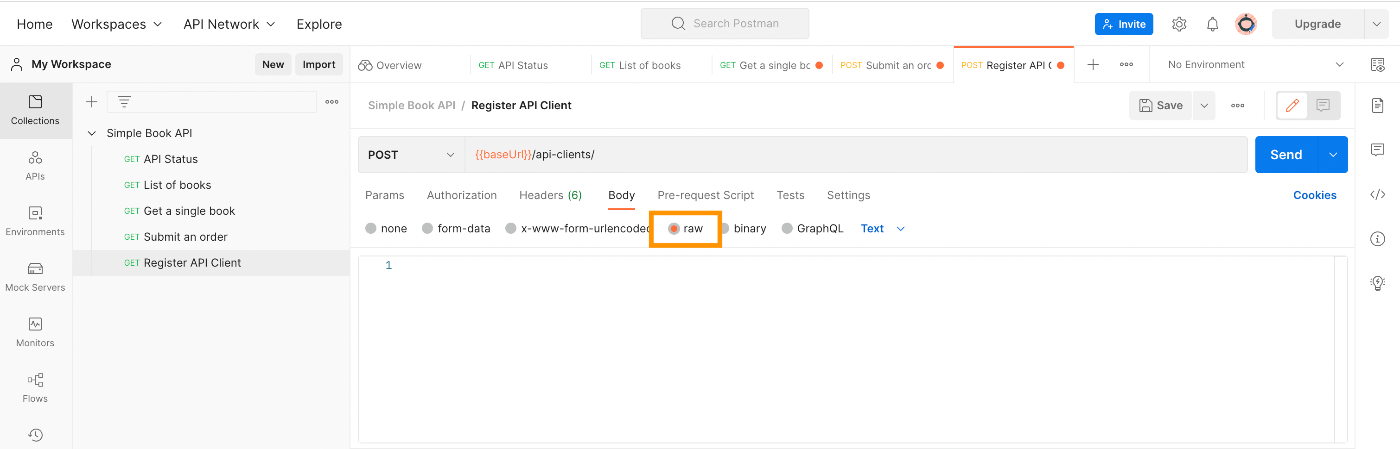Screen dimensions: 1400x449
Task: Open Documentation icon in right sidebar
Action: coord(1377,105)
